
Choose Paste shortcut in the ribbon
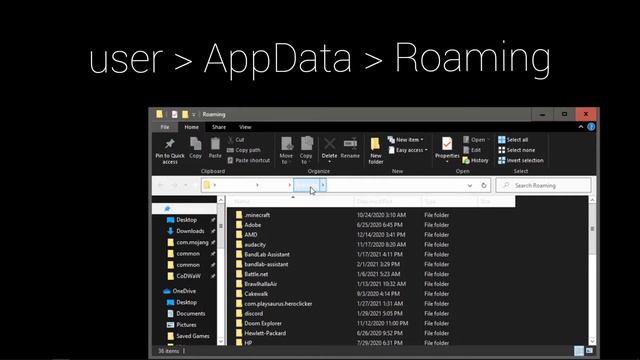pyautogui.click(x=248, y=160)
